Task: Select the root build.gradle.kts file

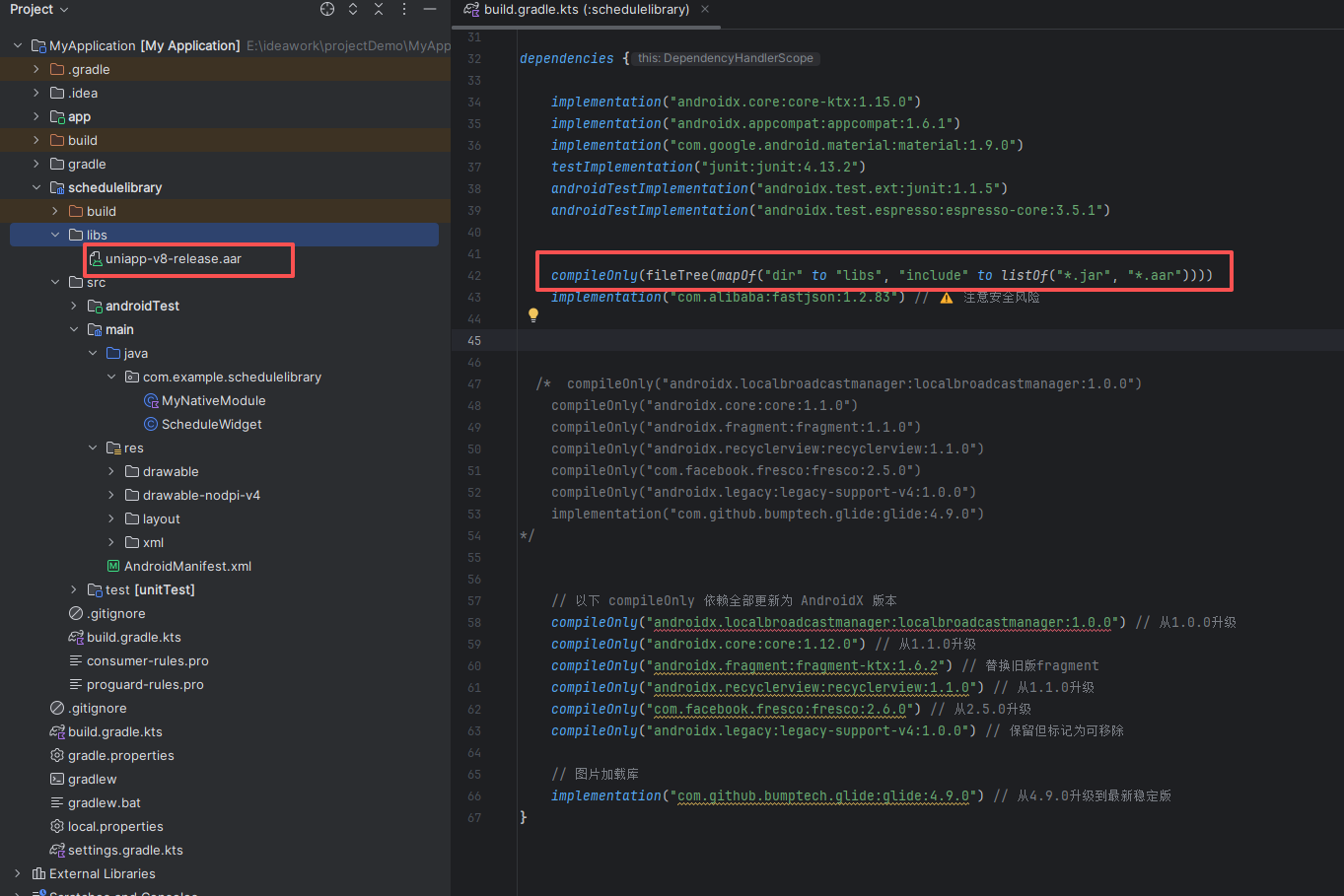Action: click(x=115, y=731)
